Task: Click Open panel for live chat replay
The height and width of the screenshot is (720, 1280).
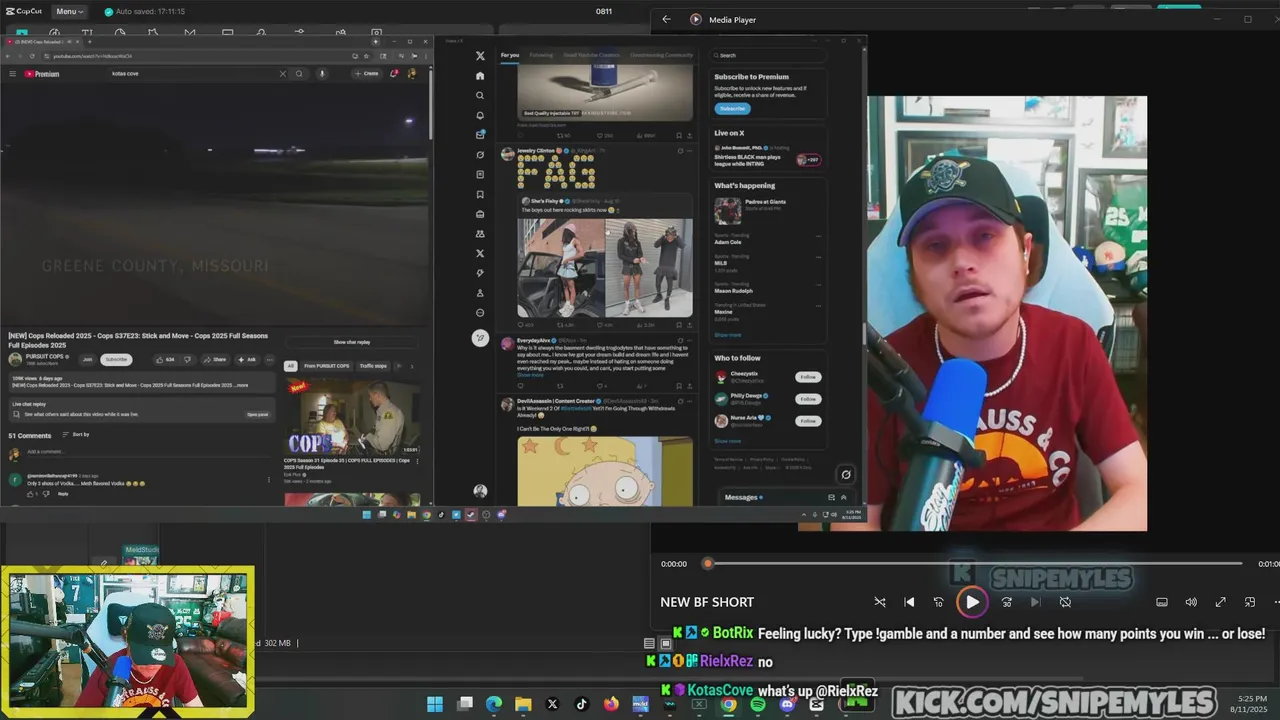Action: click(257, 414)
